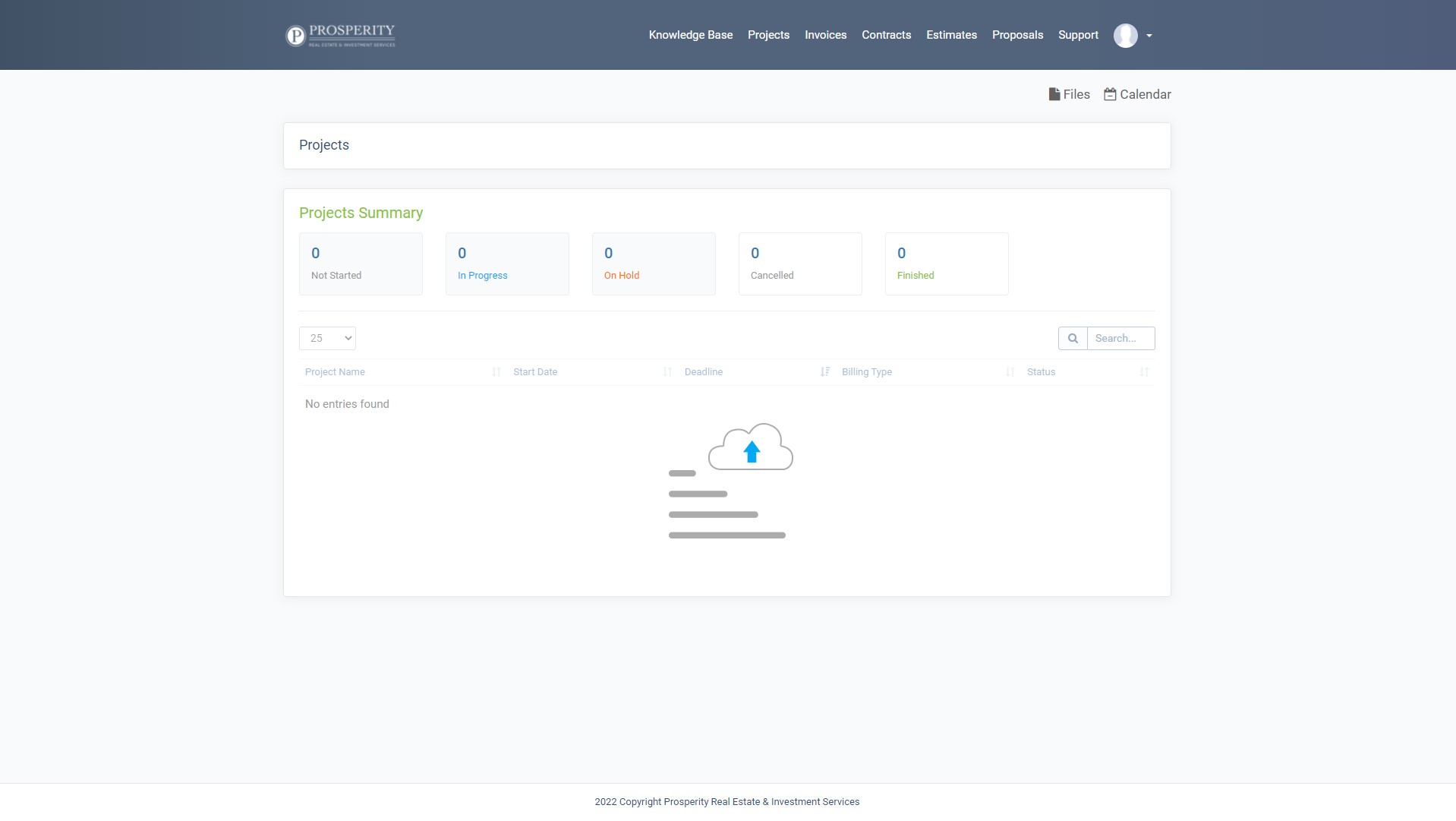The image size is (1456, 821).
Task: Click the user avatar icon
Action: [1125, 35]
